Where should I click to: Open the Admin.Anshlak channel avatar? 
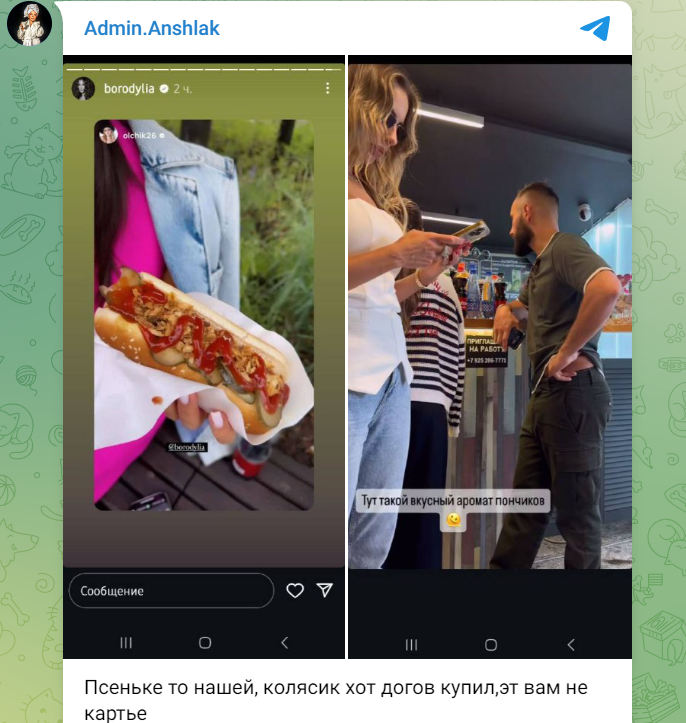[x=30, y=23]
